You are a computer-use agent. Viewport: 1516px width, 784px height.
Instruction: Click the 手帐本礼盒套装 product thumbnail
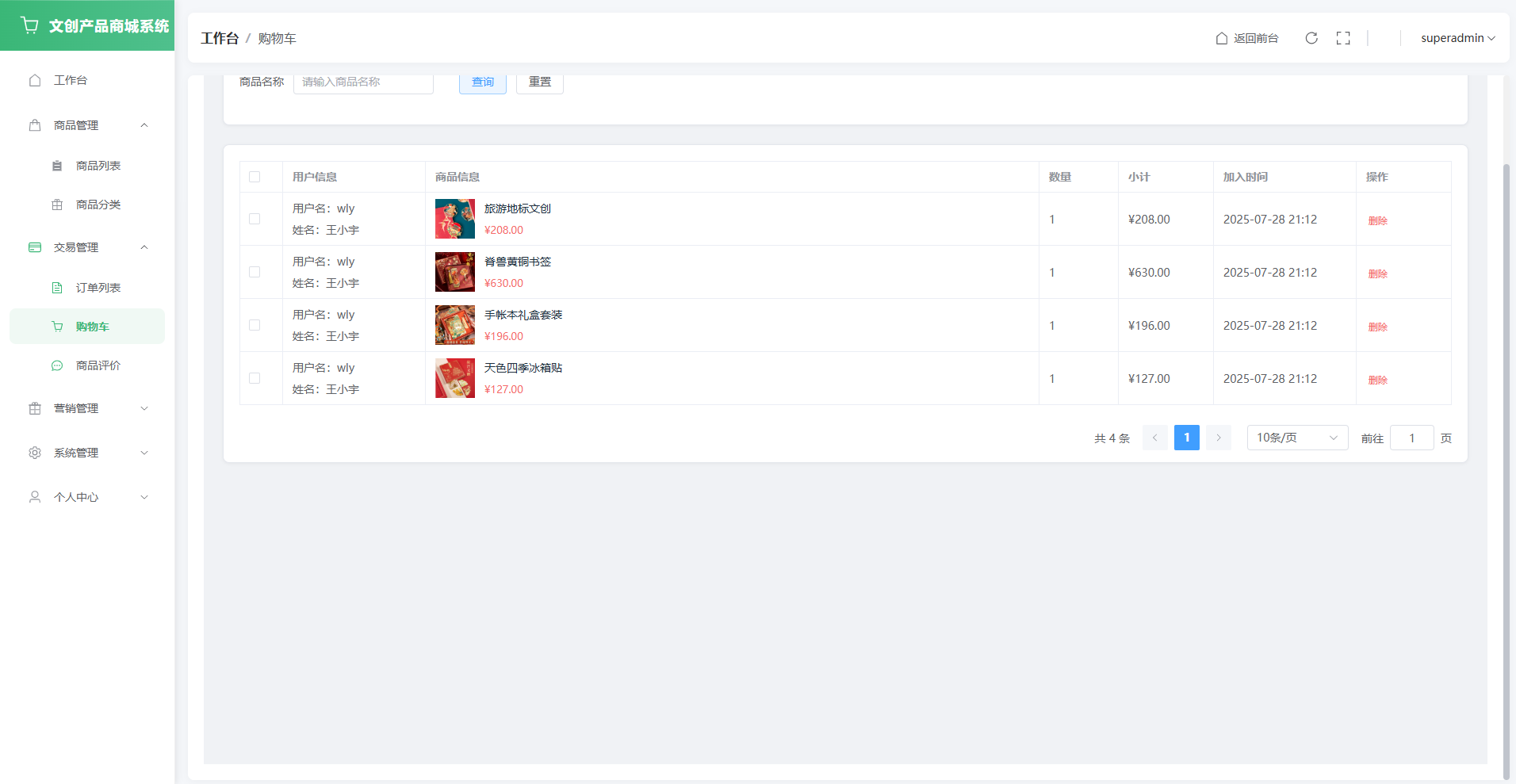pos(455,325)
